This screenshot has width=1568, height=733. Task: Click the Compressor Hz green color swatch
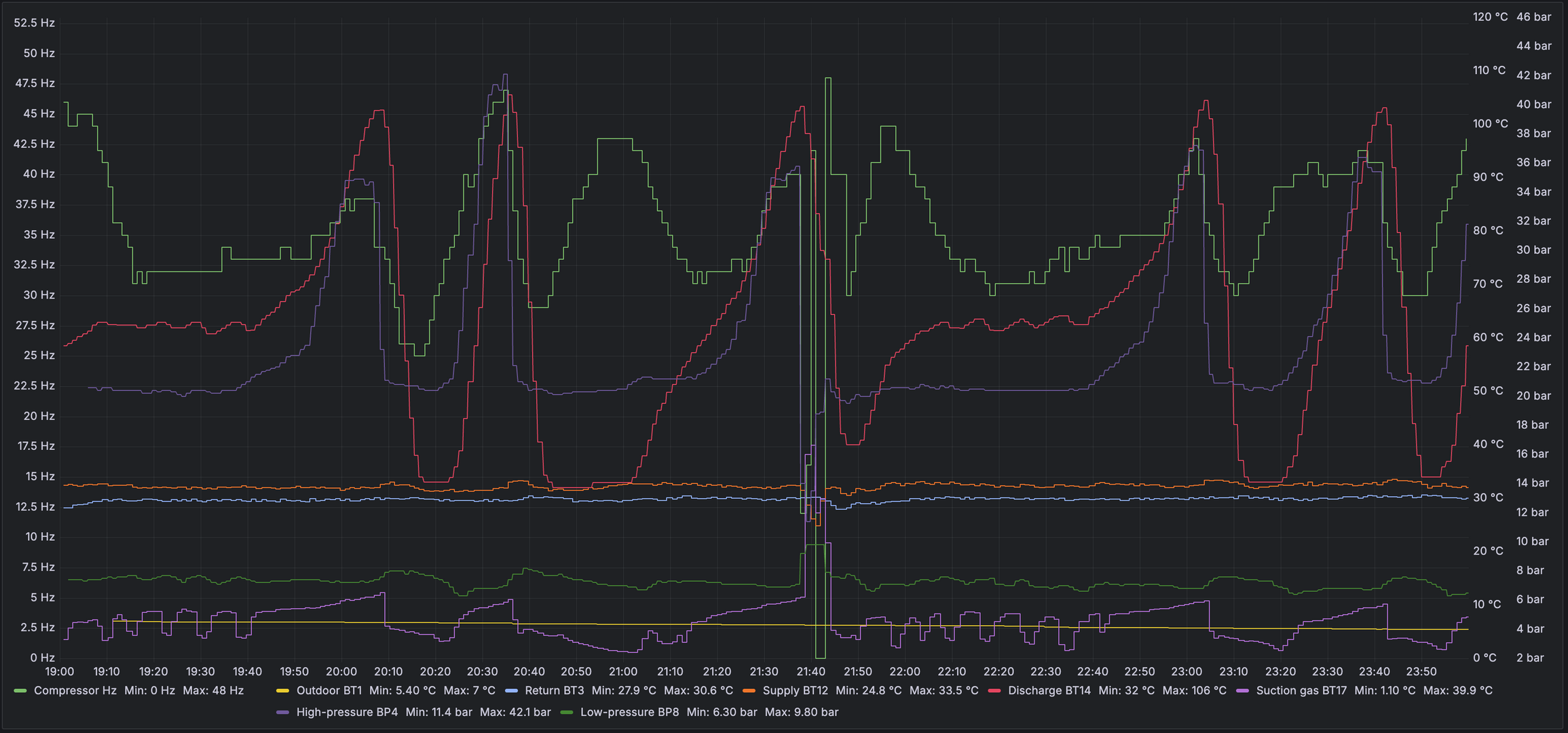click(x=20, y=691)
